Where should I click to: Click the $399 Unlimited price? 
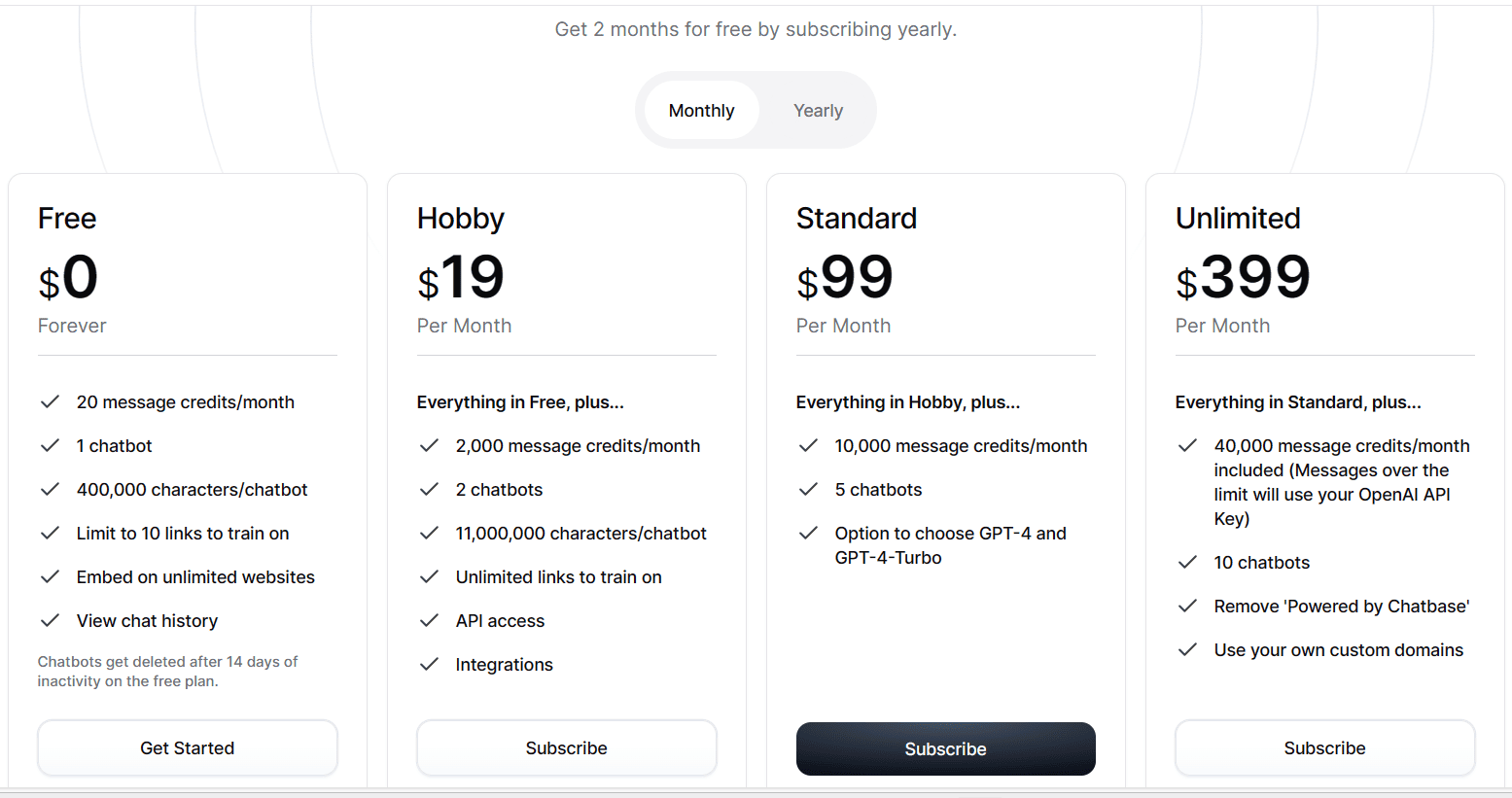1243,278
